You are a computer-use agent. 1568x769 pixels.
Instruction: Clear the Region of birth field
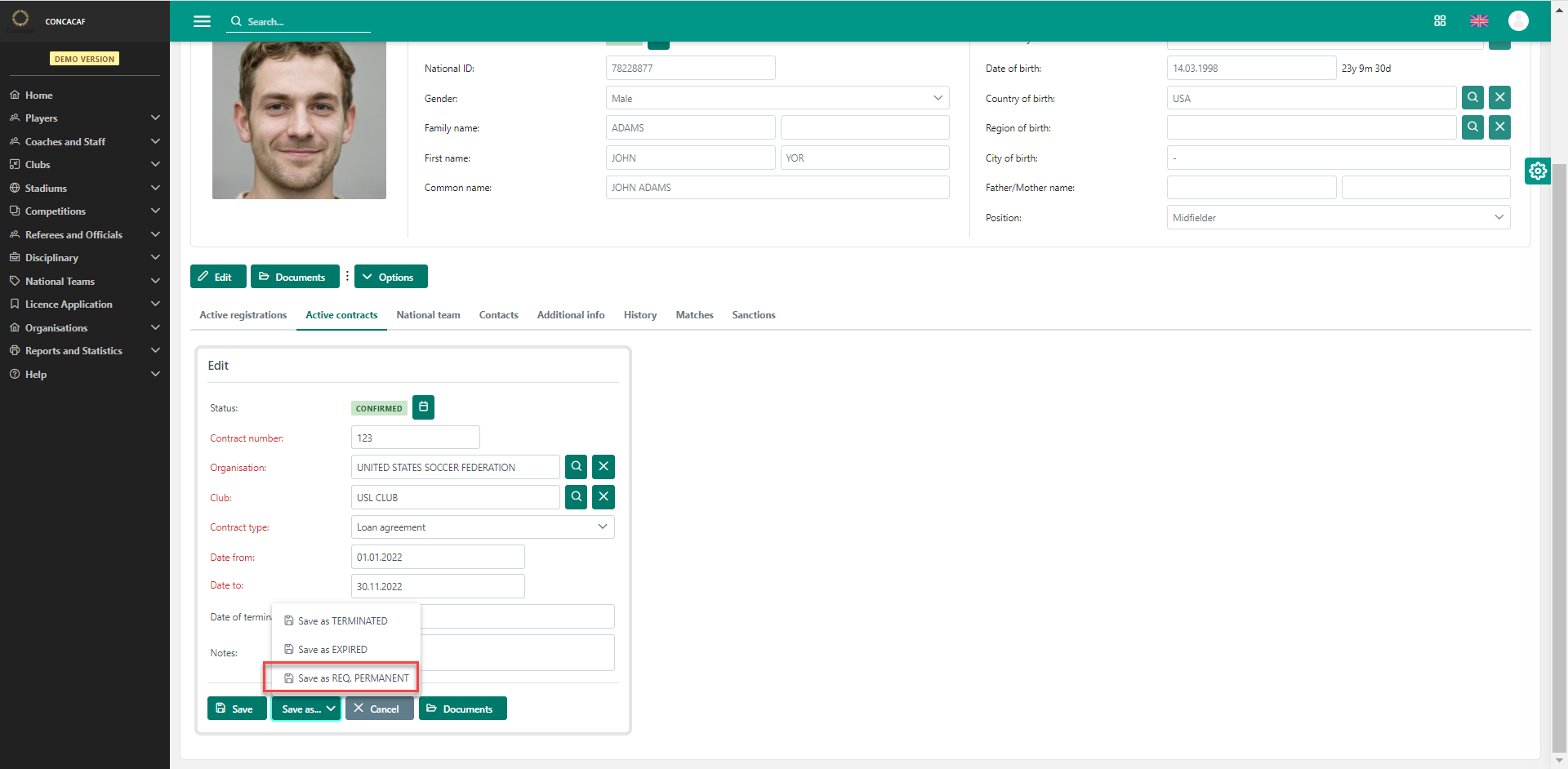(x=1499, y=127)
